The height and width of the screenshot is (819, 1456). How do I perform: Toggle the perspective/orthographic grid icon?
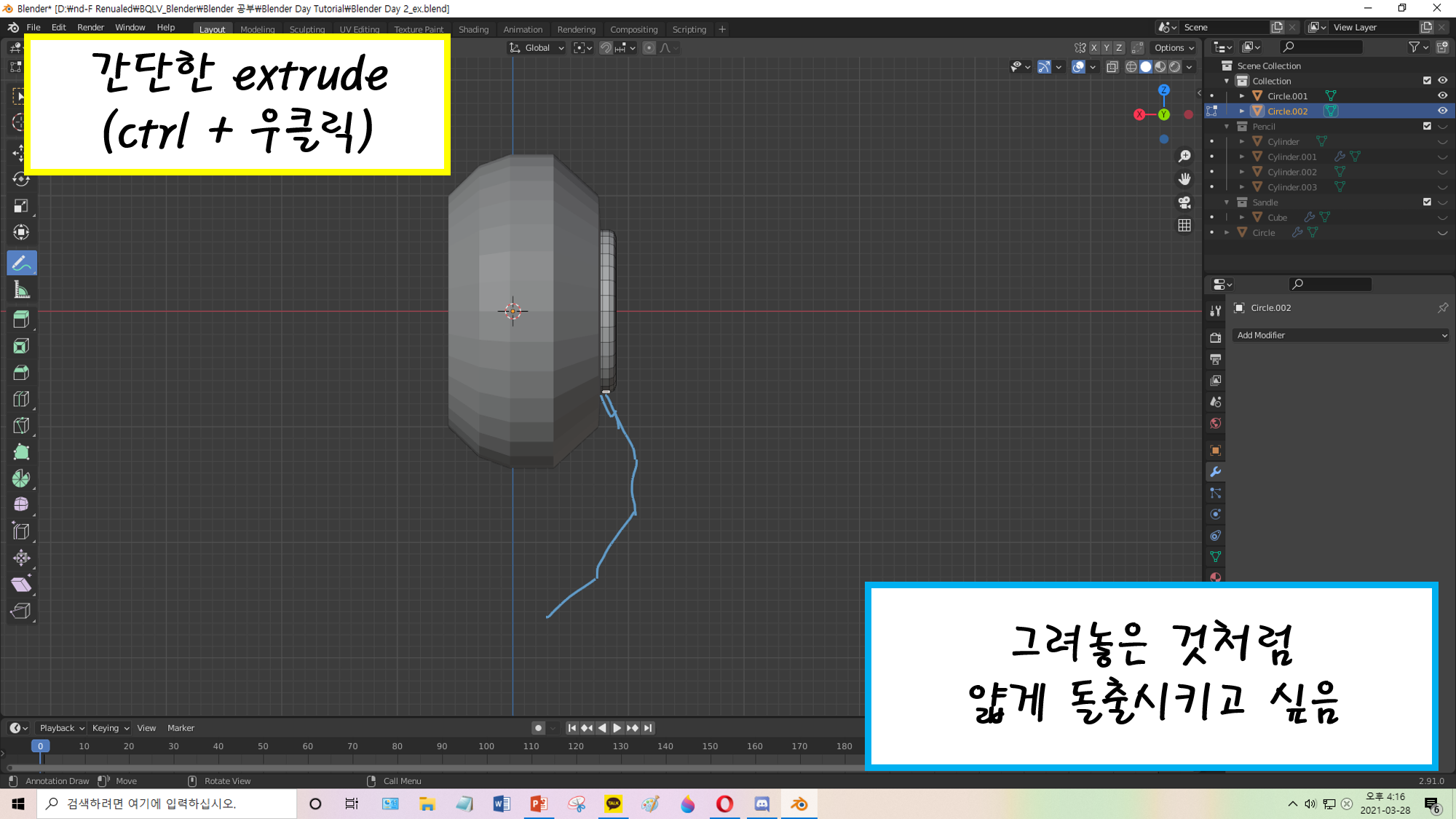click(1184, 226)
